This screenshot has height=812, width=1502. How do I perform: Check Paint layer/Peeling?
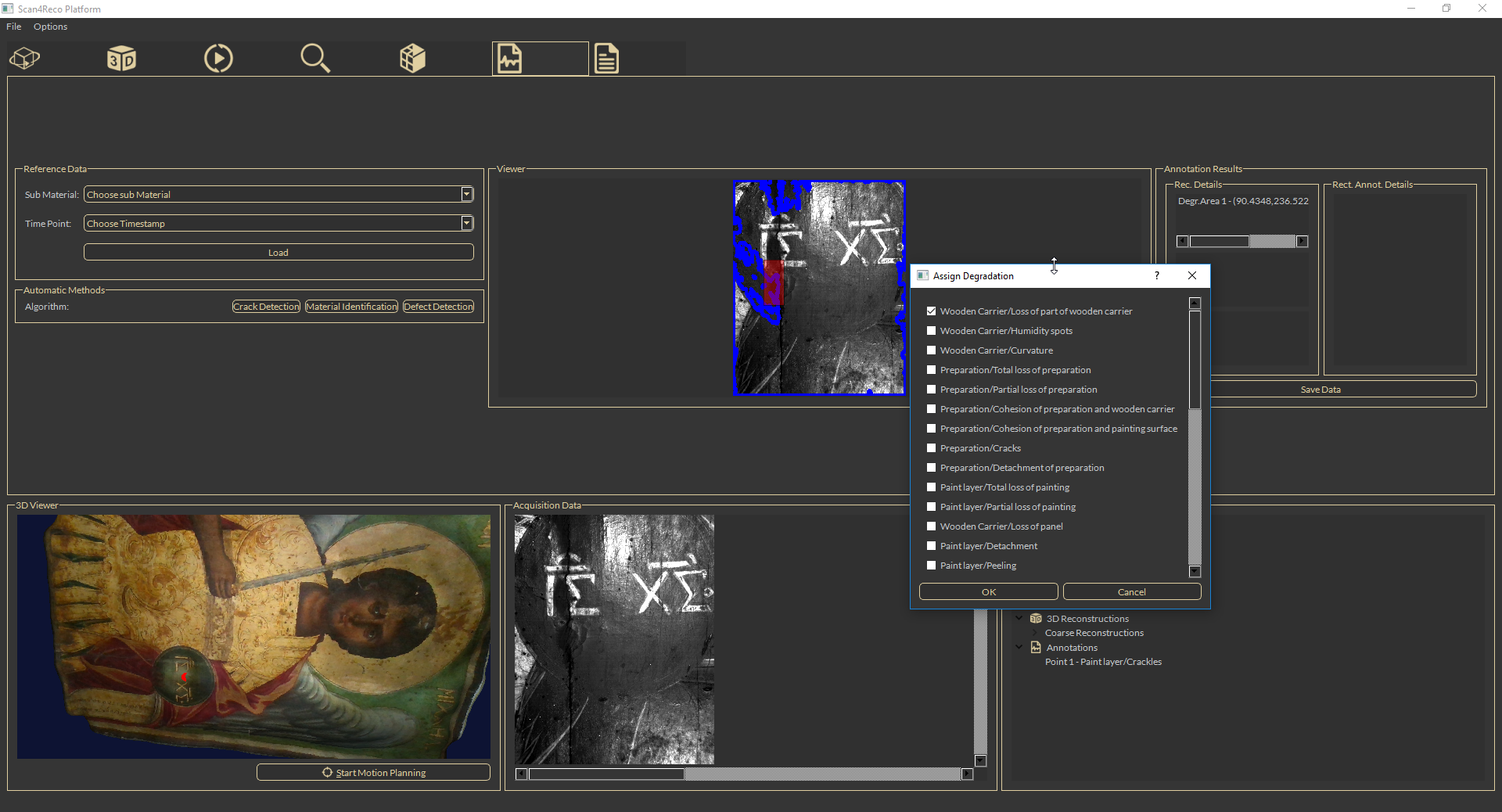pyautogui.click(x=931, y=566)
